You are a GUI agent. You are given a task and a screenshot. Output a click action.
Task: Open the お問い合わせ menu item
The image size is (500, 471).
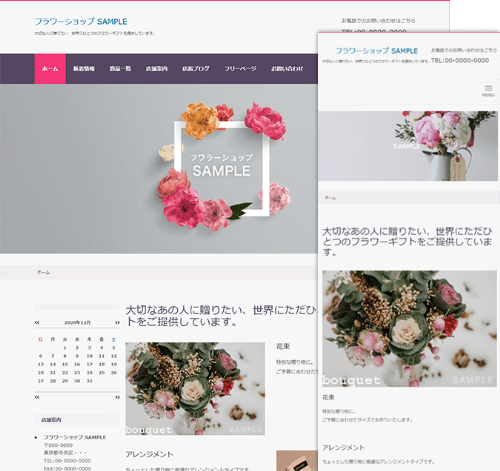coord(287,69)
